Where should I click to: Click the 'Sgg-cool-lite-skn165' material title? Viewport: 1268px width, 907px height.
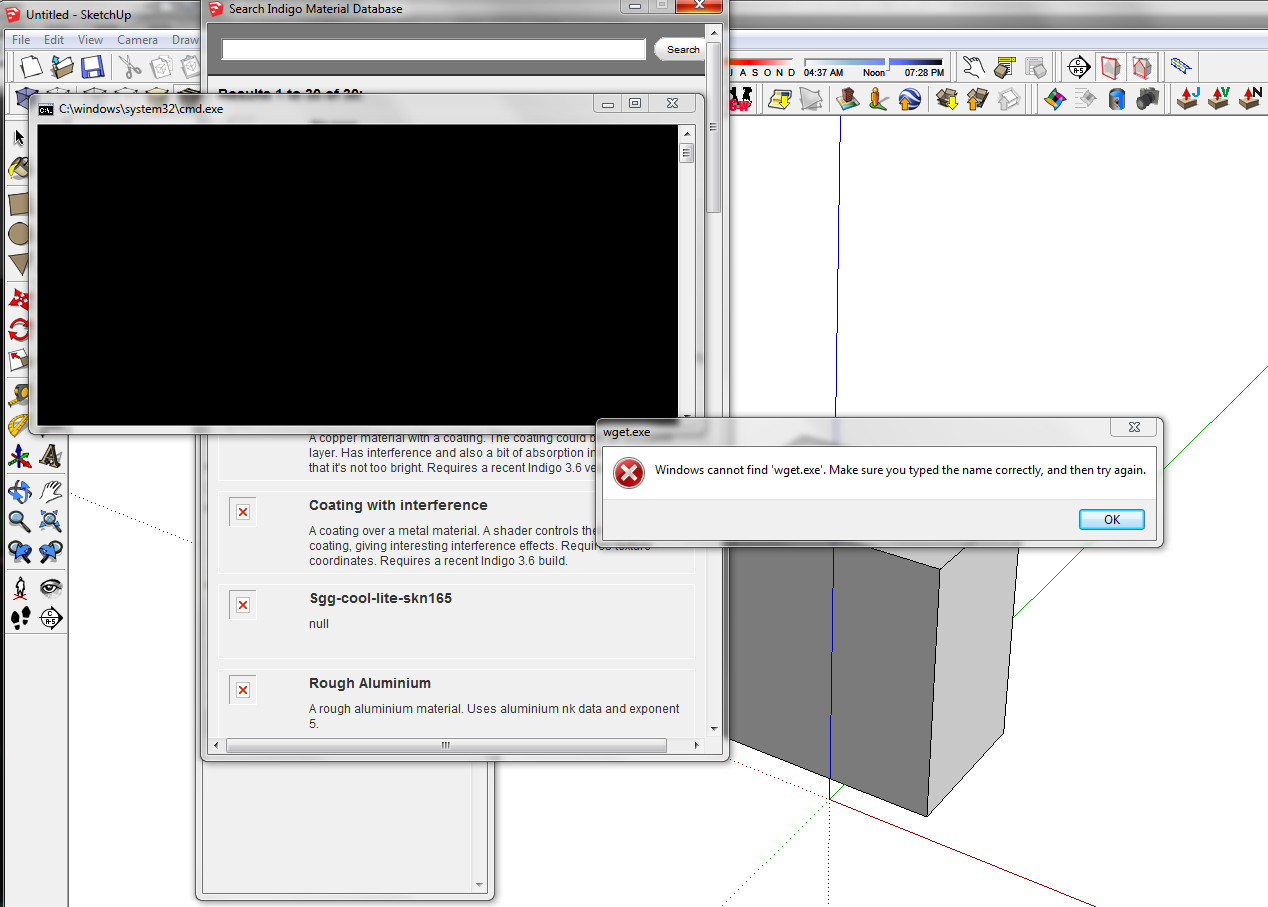point(380,598)
